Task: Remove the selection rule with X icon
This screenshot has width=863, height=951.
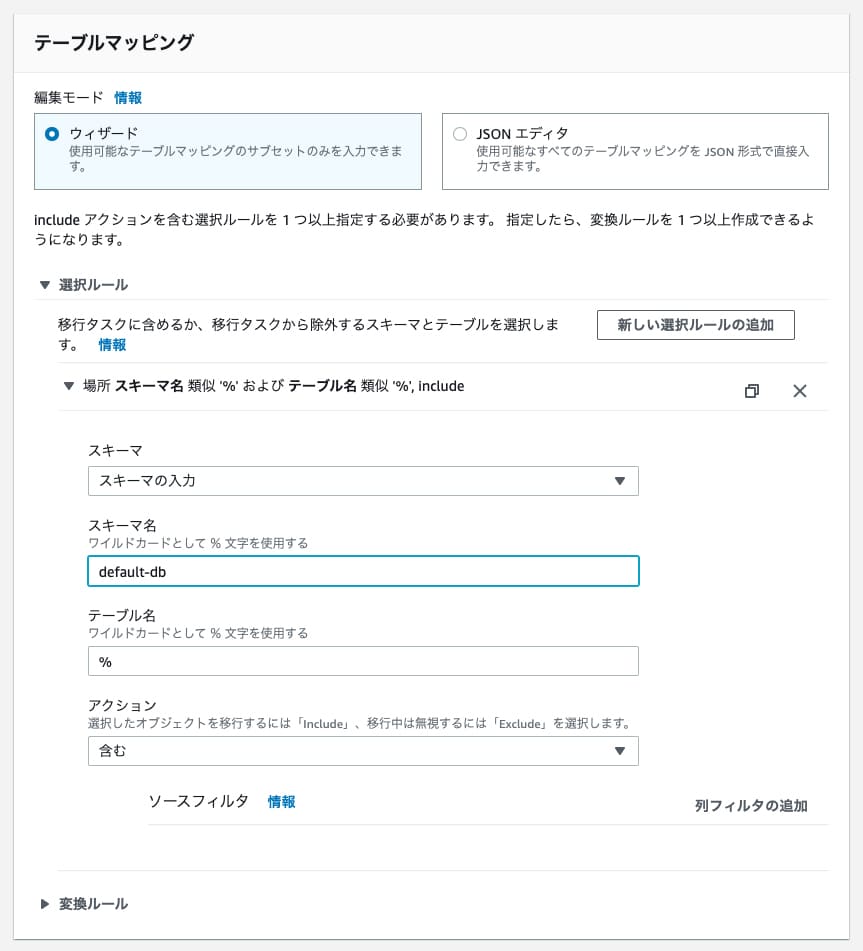Action: coord(799,391)
